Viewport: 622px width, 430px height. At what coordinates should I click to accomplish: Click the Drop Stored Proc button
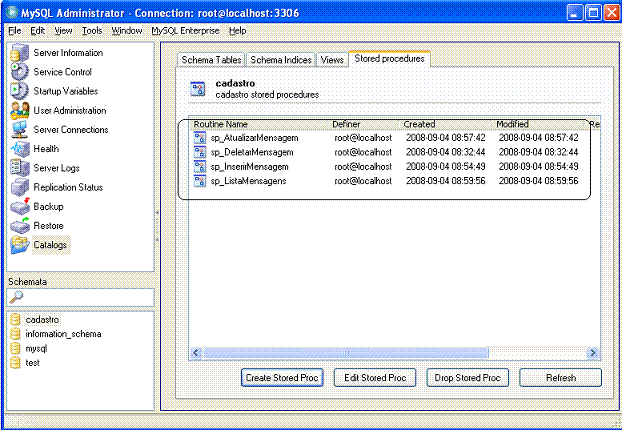click(x=467, y=378)
